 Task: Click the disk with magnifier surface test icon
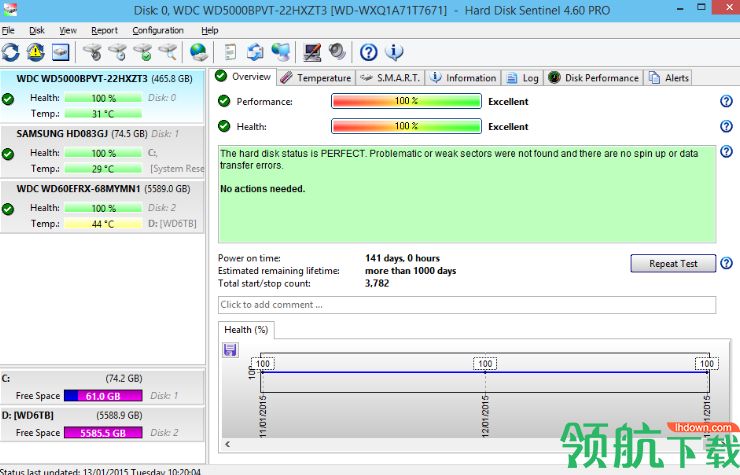click(168, 52)
